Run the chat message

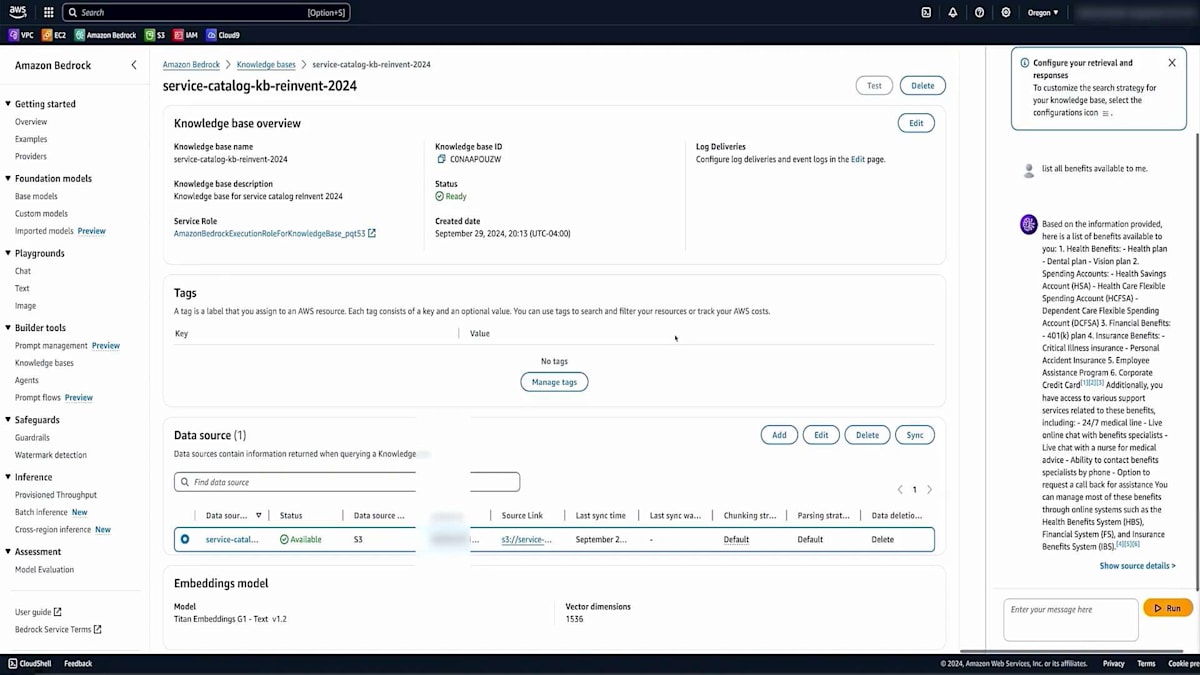coord(1167,608)
